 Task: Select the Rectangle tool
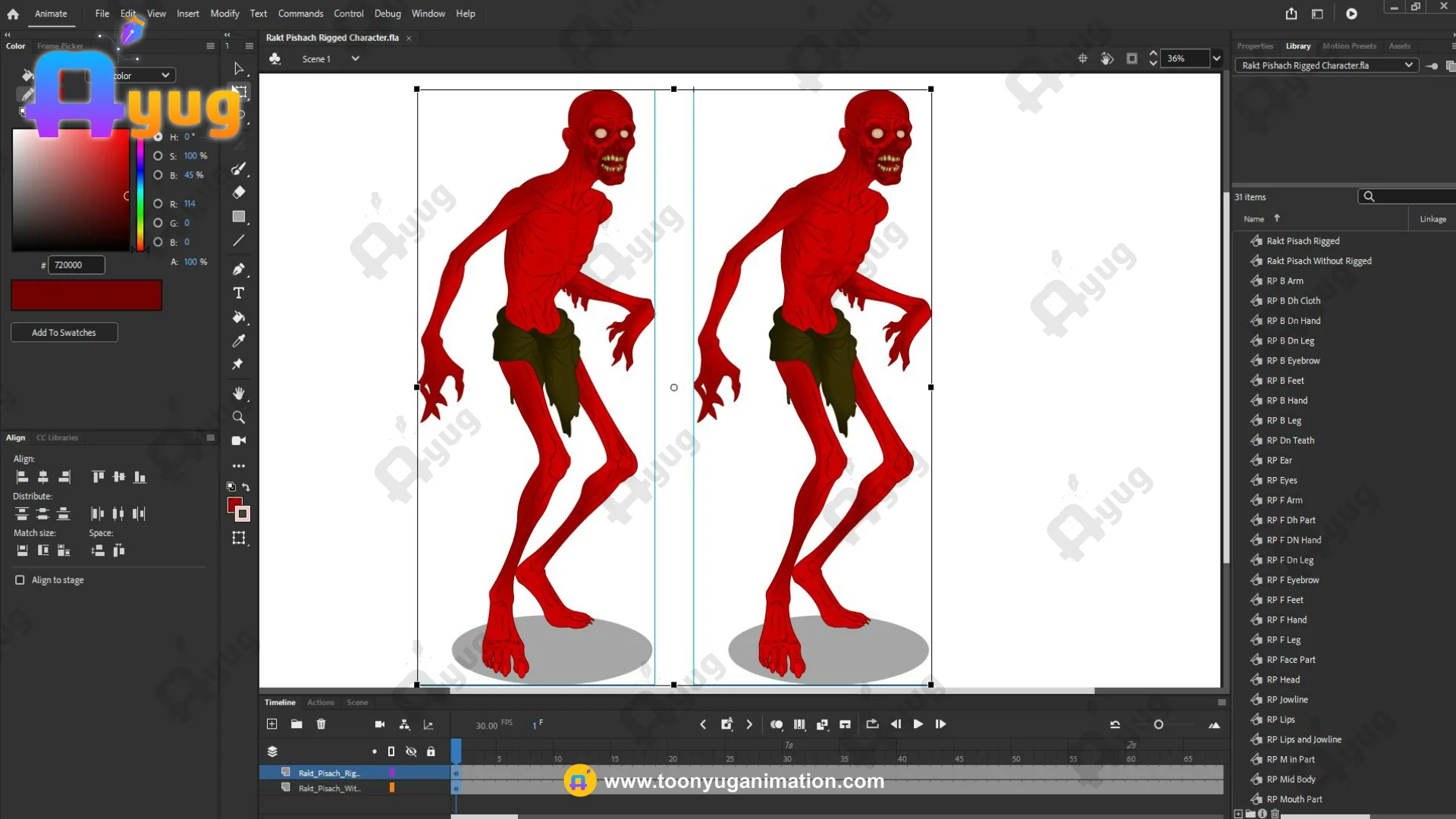(x=238, y=217)
